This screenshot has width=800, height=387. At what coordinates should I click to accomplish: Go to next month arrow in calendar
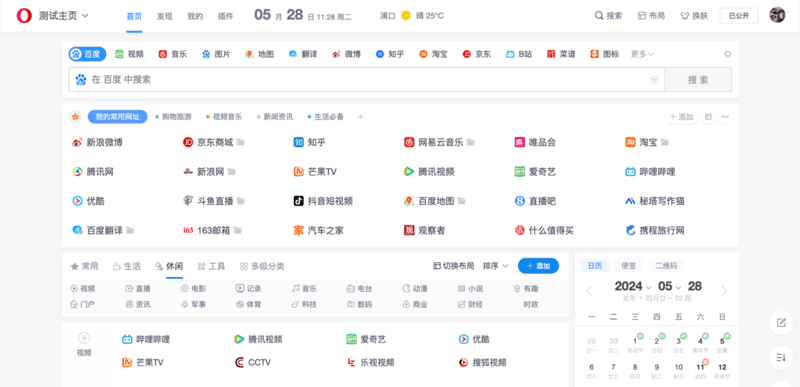coord(723,291)
